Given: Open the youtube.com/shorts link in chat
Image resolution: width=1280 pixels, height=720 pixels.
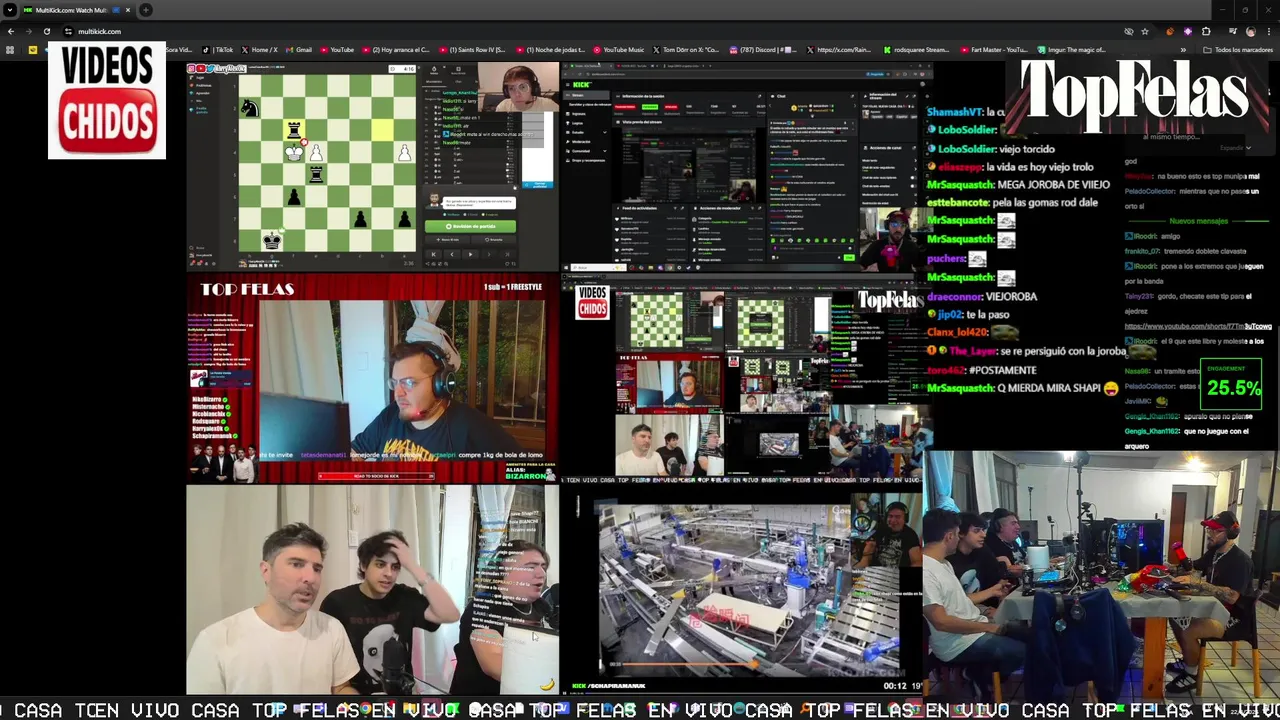Looking at the screenshot, I should pos(1198,326).
